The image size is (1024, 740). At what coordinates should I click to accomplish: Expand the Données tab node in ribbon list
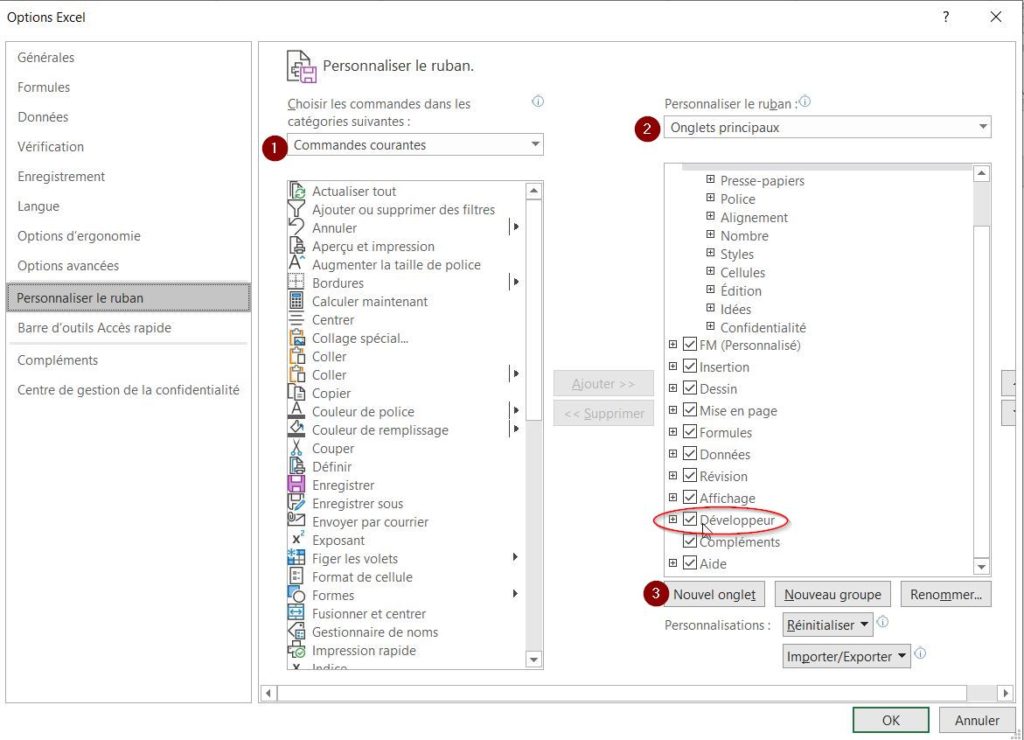pos(673,453)
